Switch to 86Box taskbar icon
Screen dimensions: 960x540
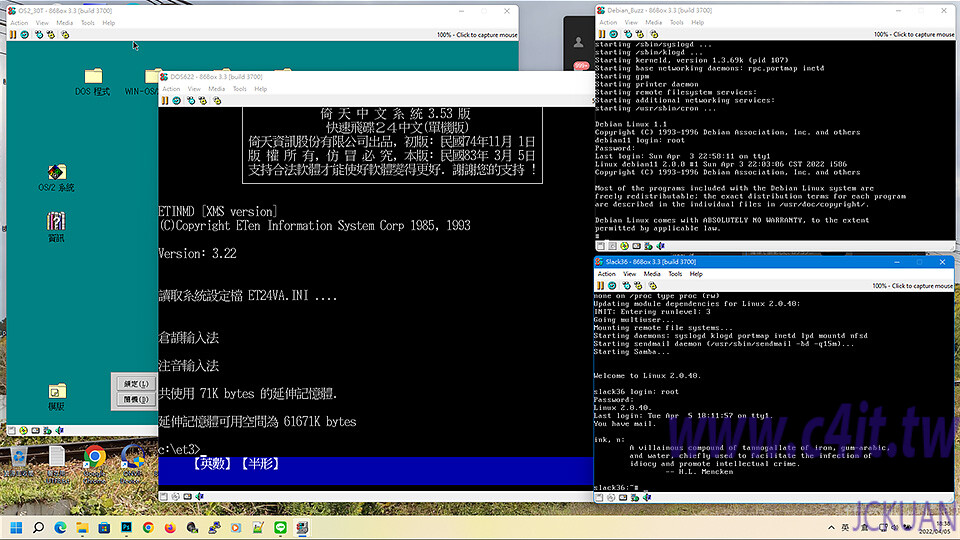(302, 528)
